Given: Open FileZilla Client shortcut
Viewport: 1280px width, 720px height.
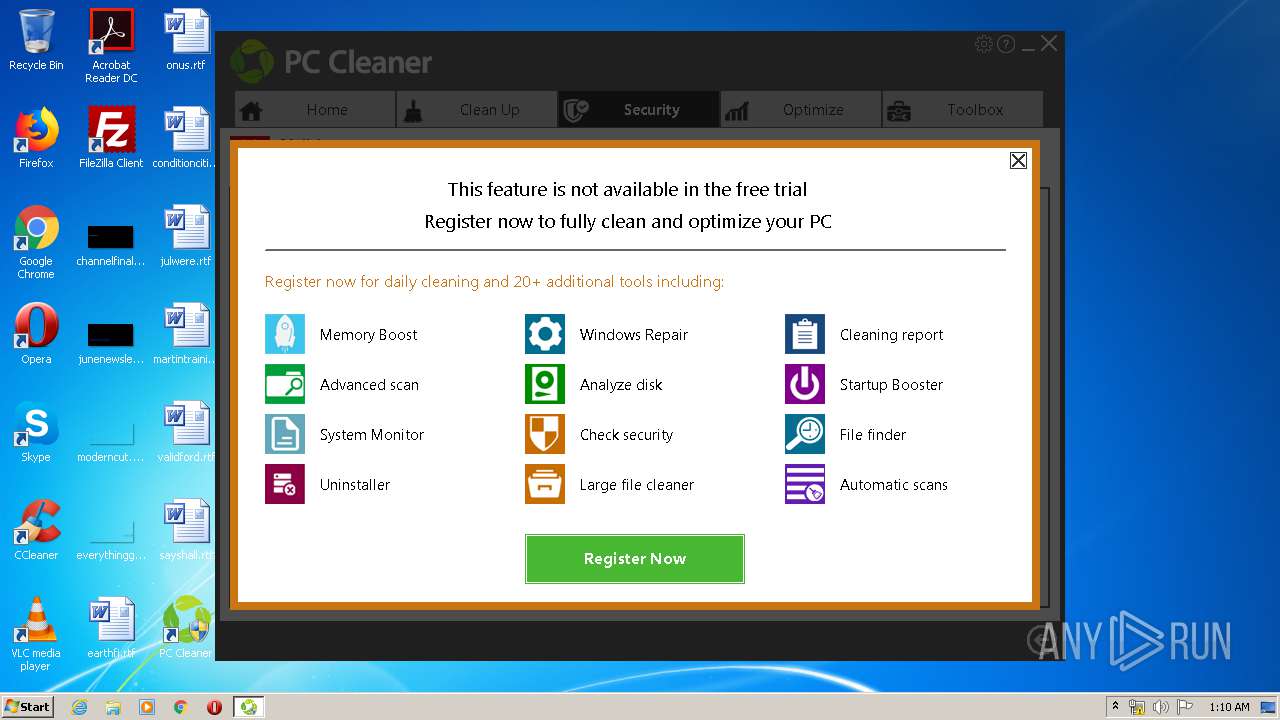Looking at the screenshot, I should point(111,138).
